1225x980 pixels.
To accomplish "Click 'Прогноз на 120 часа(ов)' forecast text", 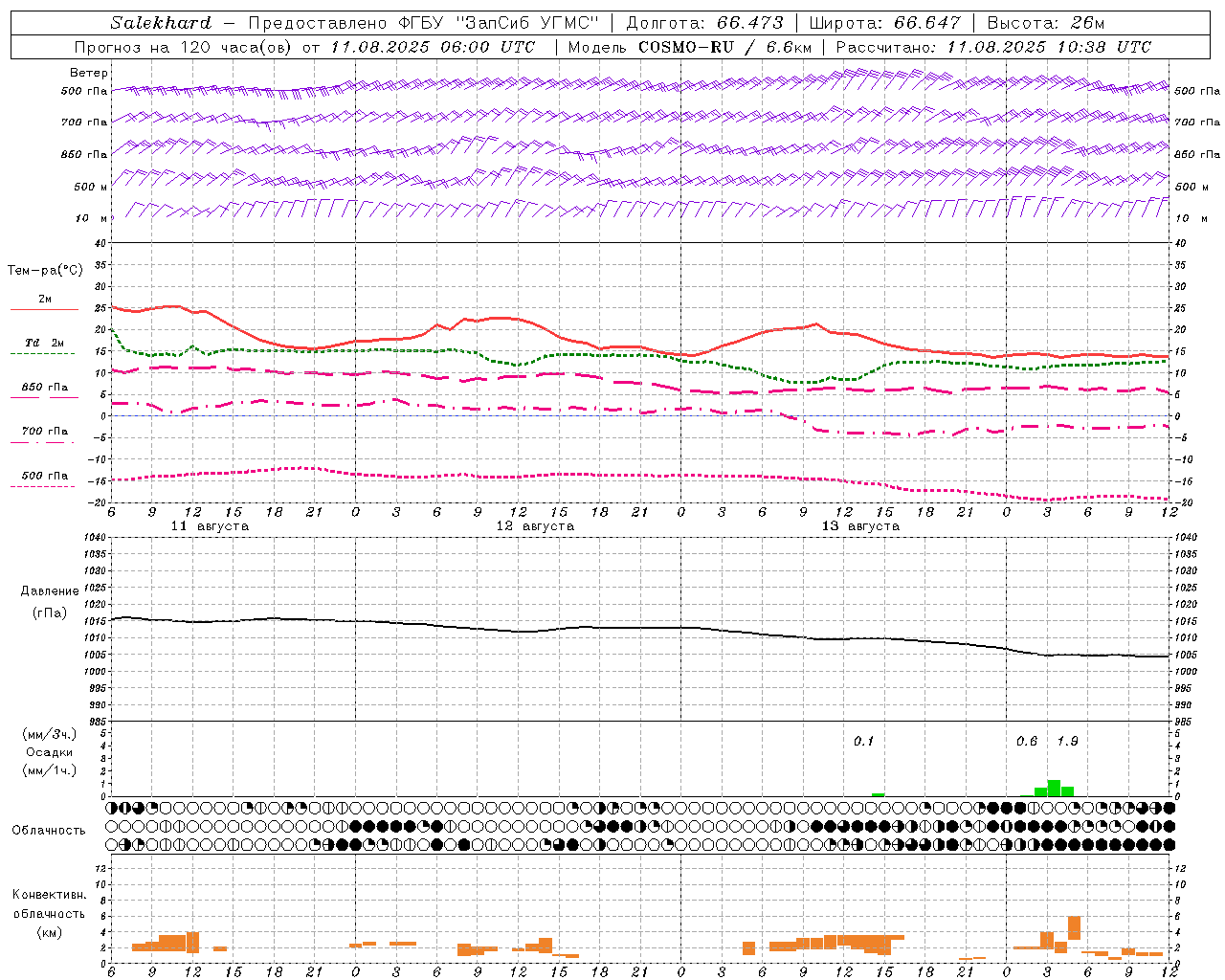I will coord(184,47).
